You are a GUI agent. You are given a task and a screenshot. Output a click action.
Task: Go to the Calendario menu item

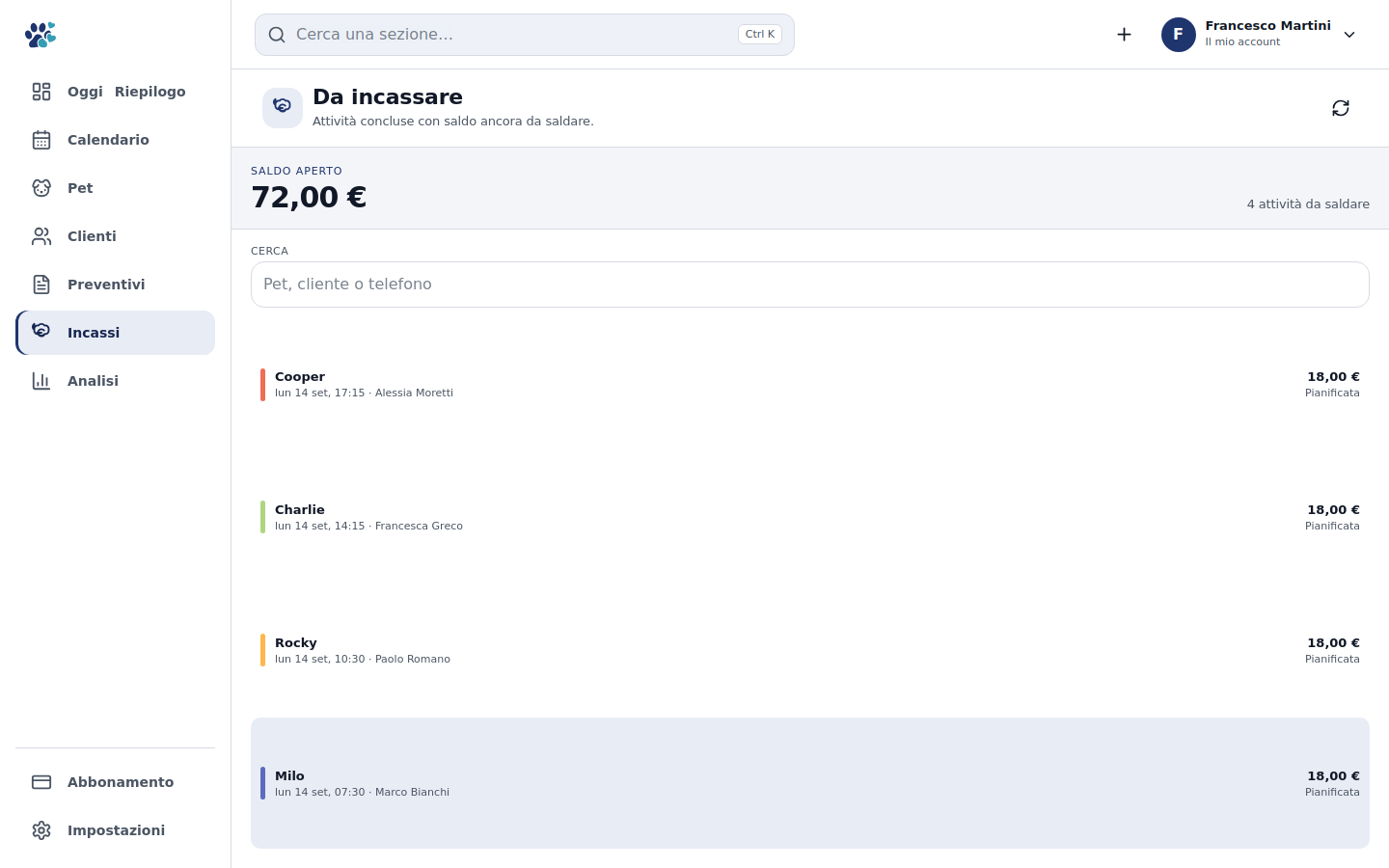coord(115,140)
